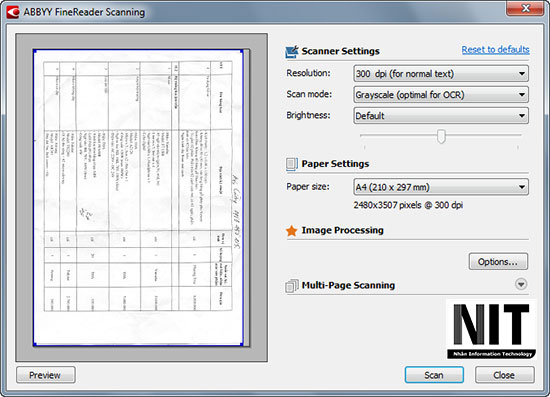This screenshot has height=397, width=550.
Task: Expand the Multi-Page Scanning section
Action: coord(521,284)
